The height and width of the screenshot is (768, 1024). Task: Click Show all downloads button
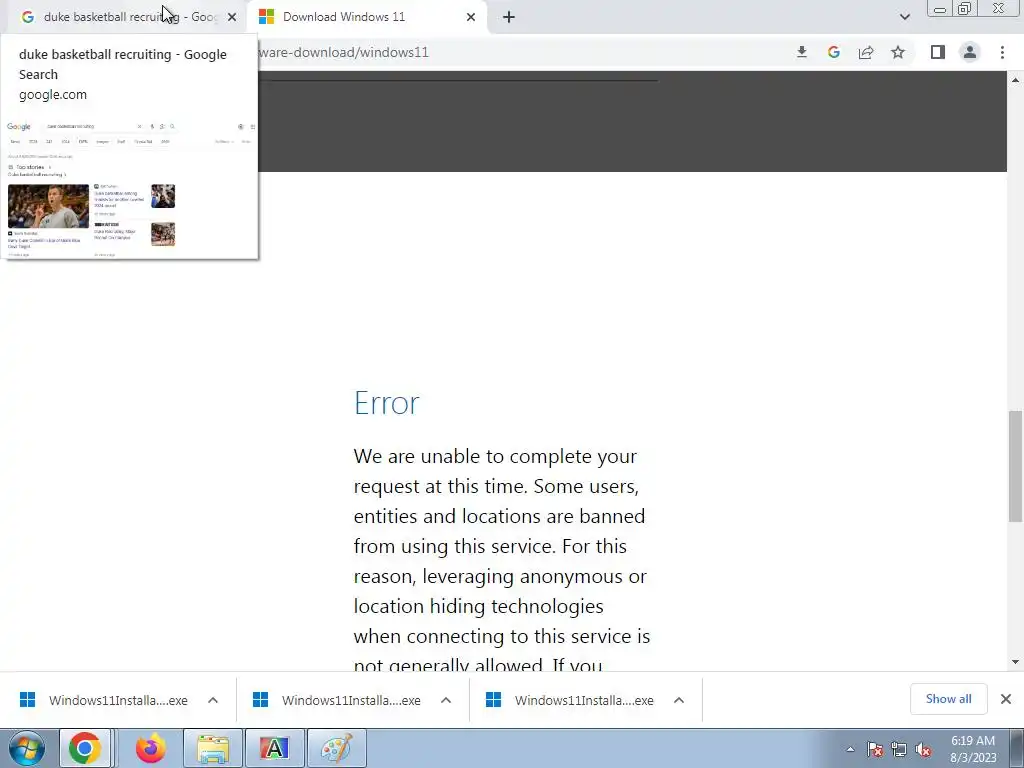click(948, 699)
